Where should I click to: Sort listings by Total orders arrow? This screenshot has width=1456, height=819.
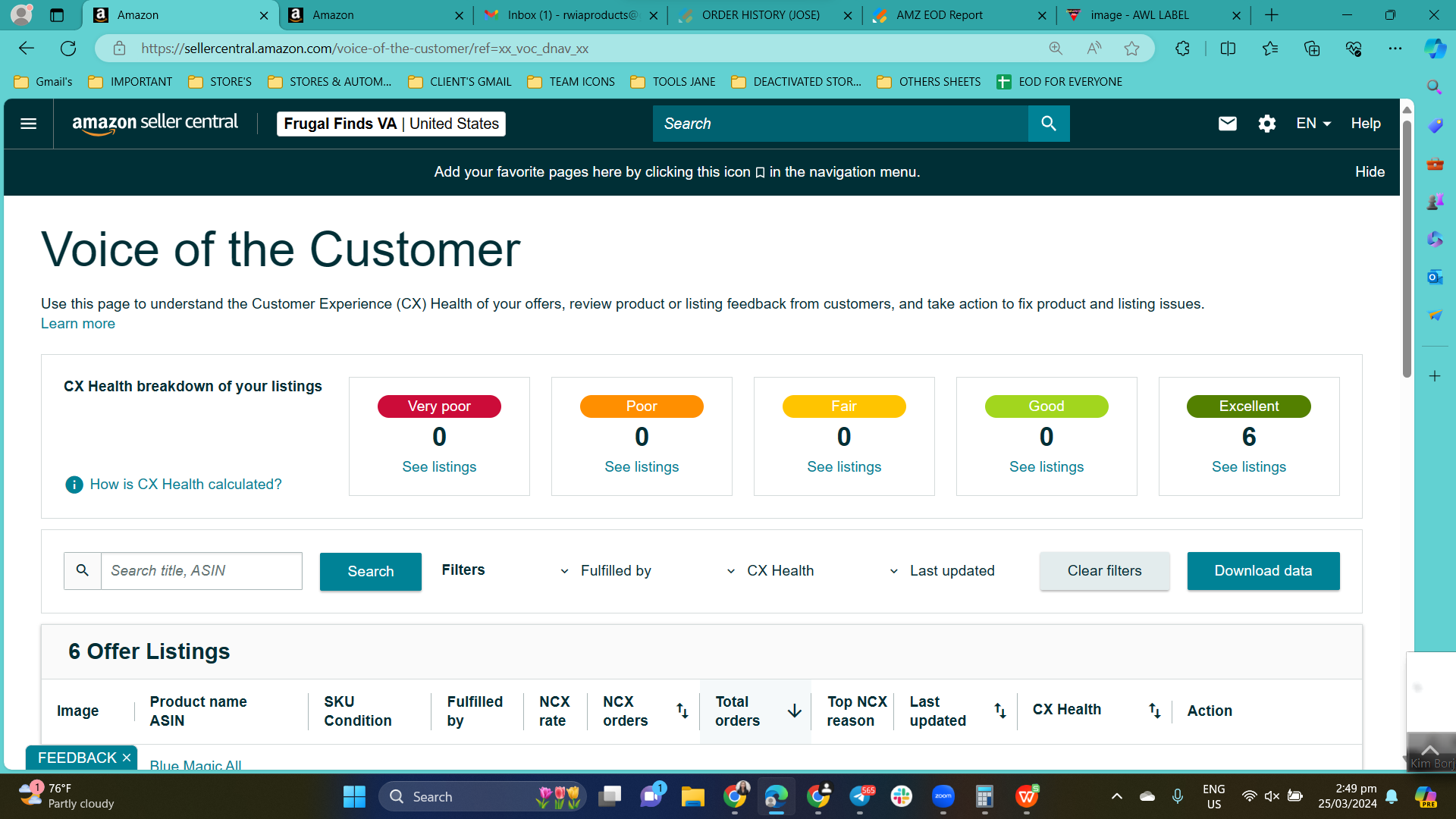794,711
